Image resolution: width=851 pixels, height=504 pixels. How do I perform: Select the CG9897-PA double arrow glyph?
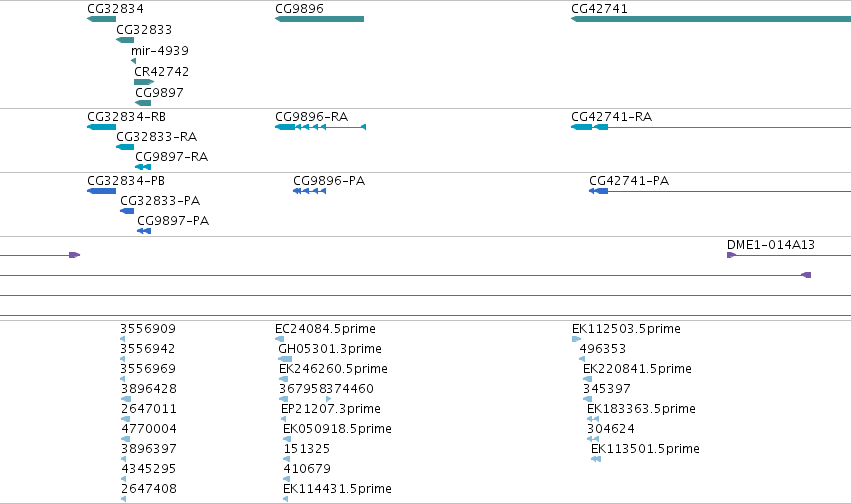tap(144, 231)
